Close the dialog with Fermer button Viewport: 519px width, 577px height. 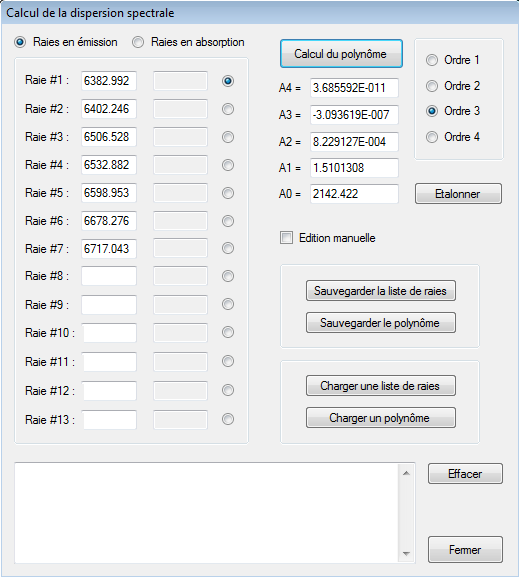click(465, 549)
